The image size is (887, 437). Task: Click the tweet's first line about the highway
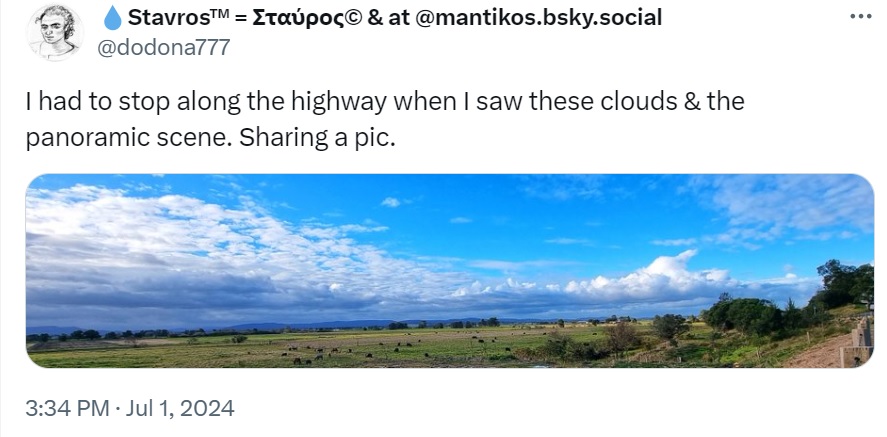[385, 102]
